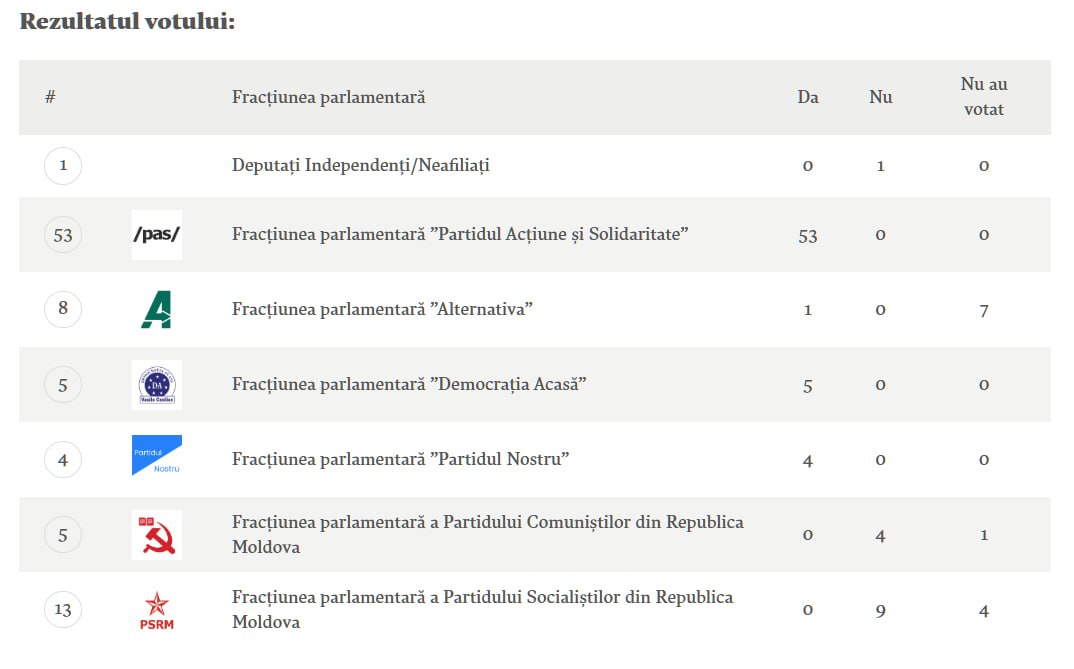Open the "Democrația Acasă" faction name
This screenshot has width=1074, height=669.
409,384
